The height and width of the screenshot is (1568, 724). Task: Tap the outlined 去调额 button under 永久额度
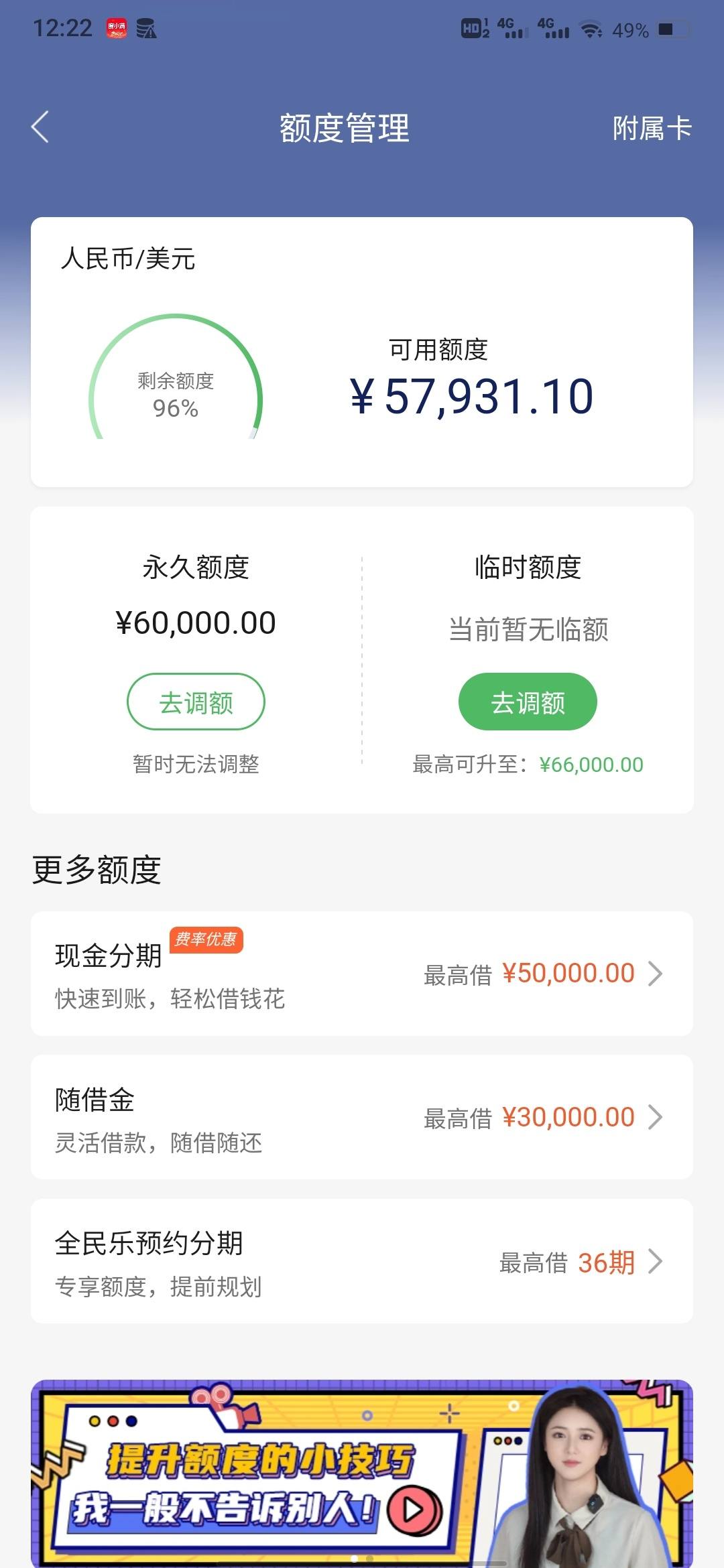(196, 702)
